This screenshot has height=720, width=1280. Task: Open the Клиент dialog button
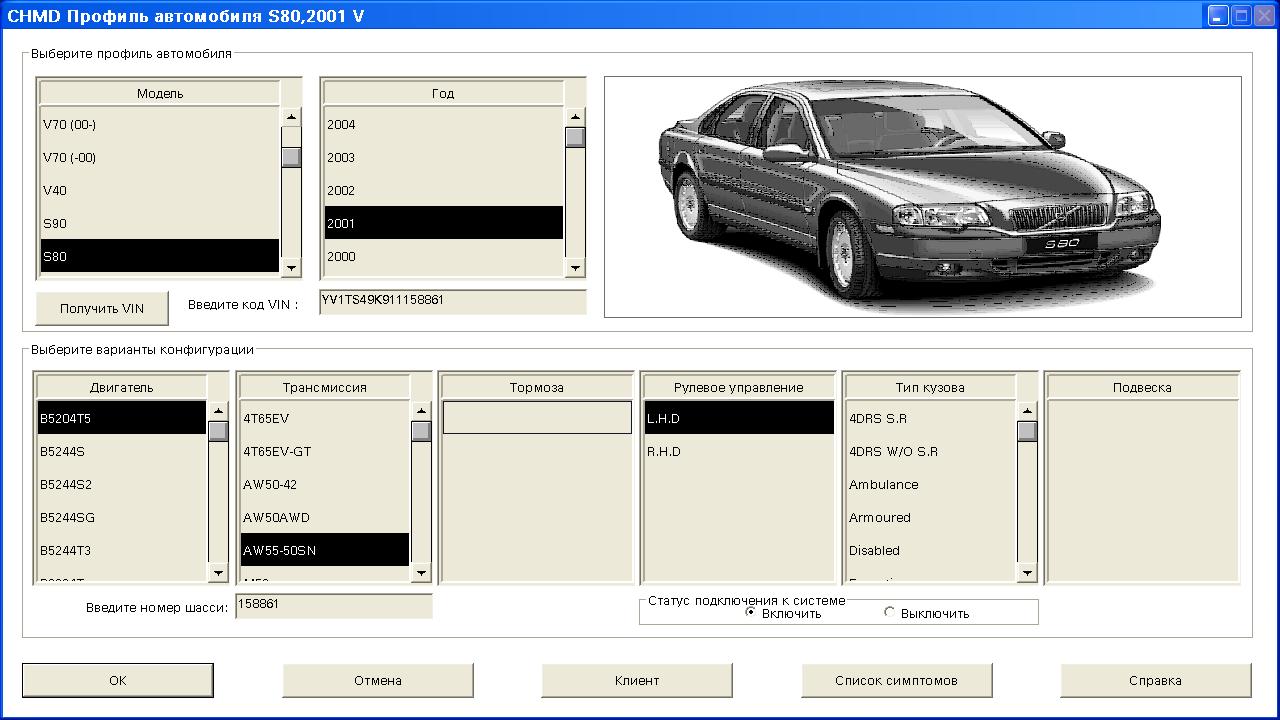(637, 680)
